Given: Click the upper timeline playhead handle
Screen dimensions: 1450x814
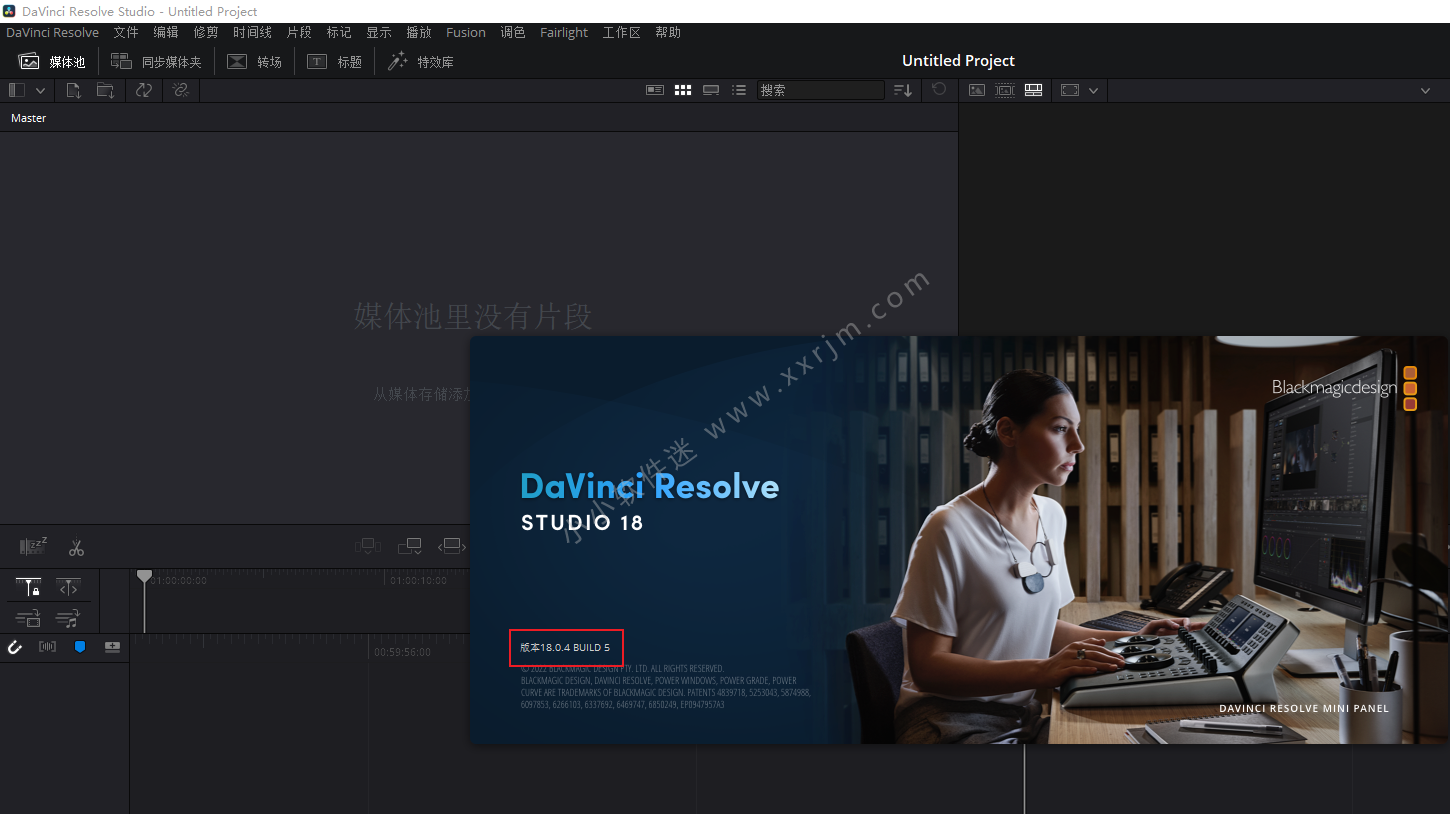Looking at the screenshot, I should click(144, 576).
